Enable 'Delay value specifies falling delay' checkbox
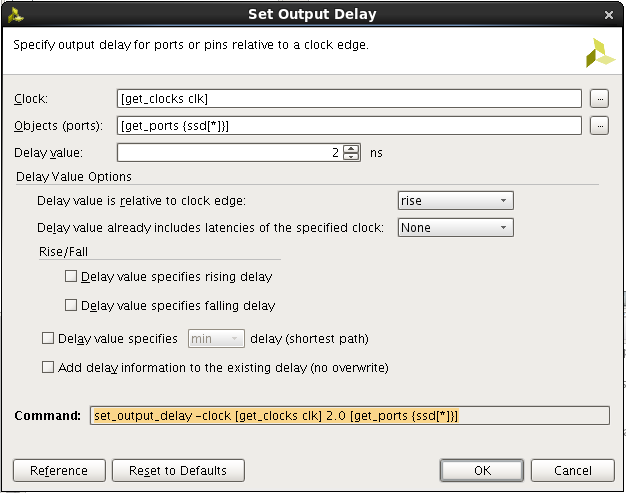626x493 pixels. pyautogui.click(x=71, y=305)
